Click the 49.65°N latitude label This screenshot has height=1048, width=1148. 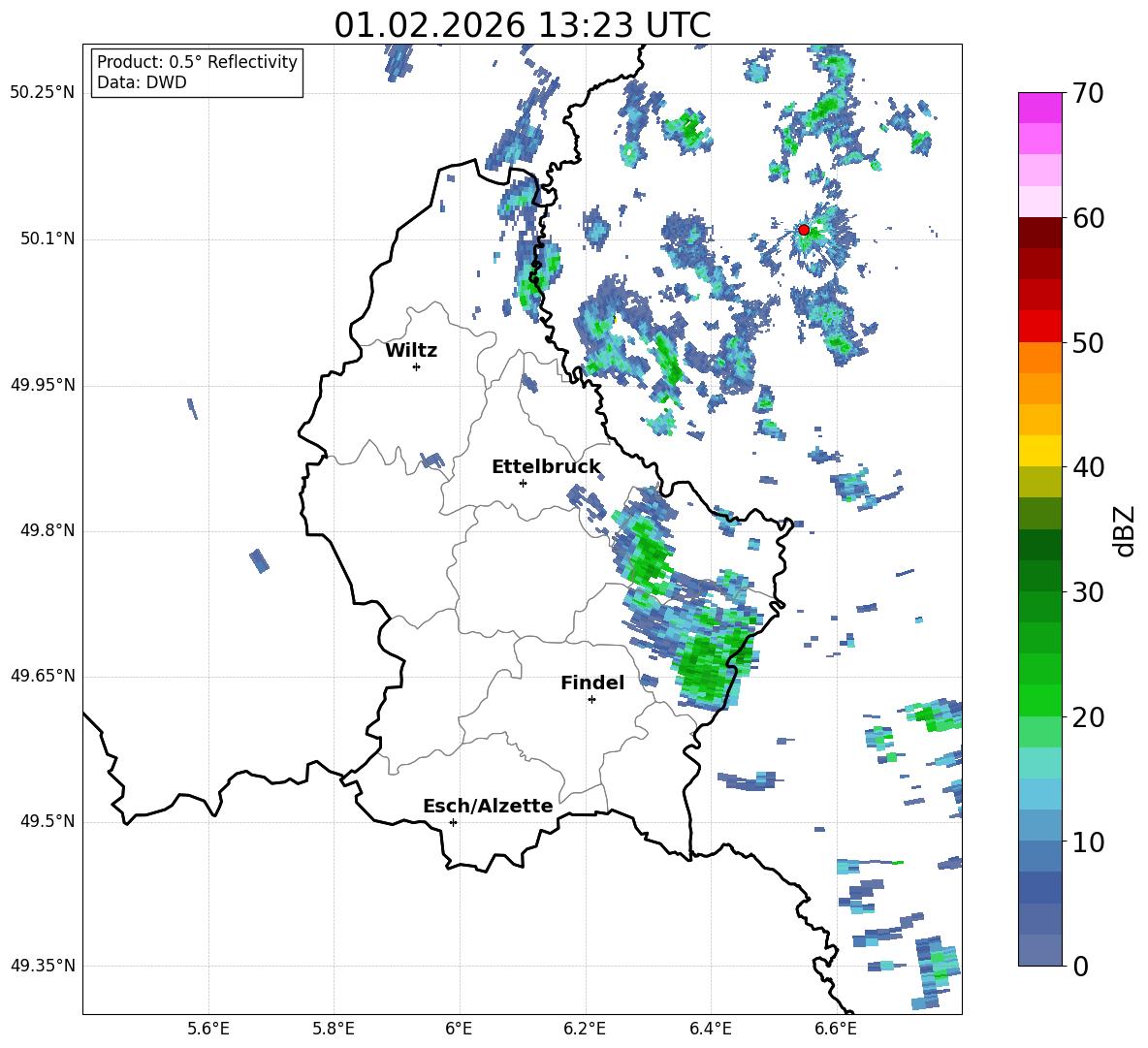tap(43, 675)
